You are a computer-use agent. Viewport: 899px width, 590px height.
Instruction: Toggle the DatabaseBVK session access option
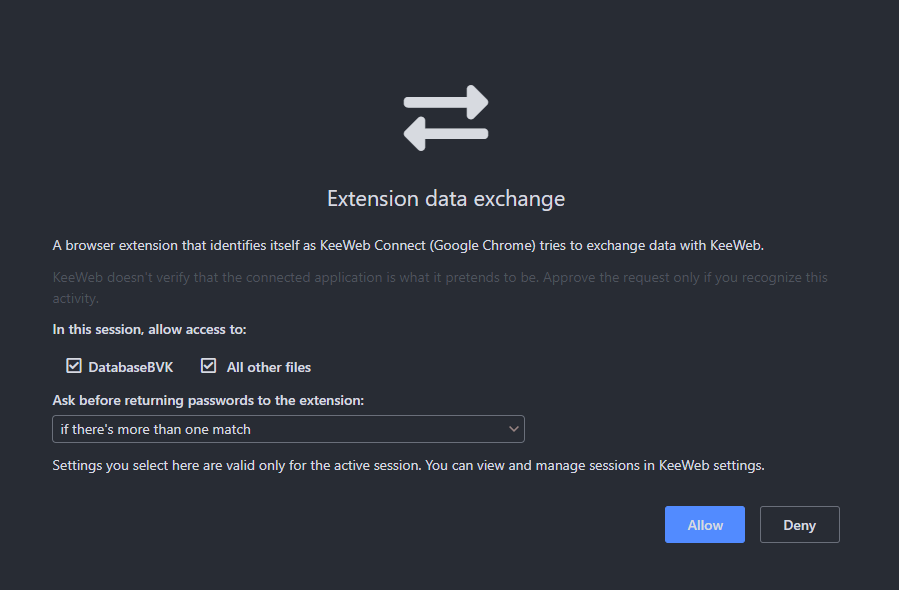(x=74, y=366)
